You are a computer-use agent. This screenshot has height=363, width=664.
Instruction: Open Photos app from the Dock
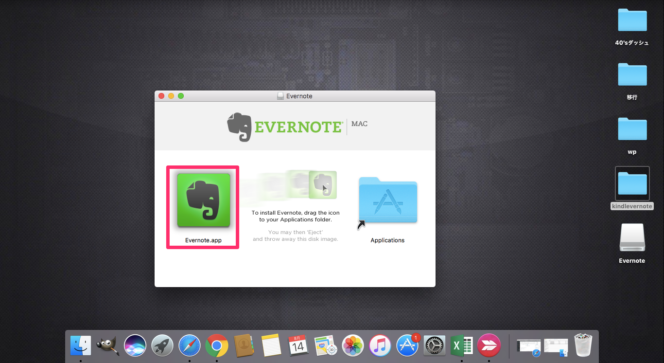point(353,345)
